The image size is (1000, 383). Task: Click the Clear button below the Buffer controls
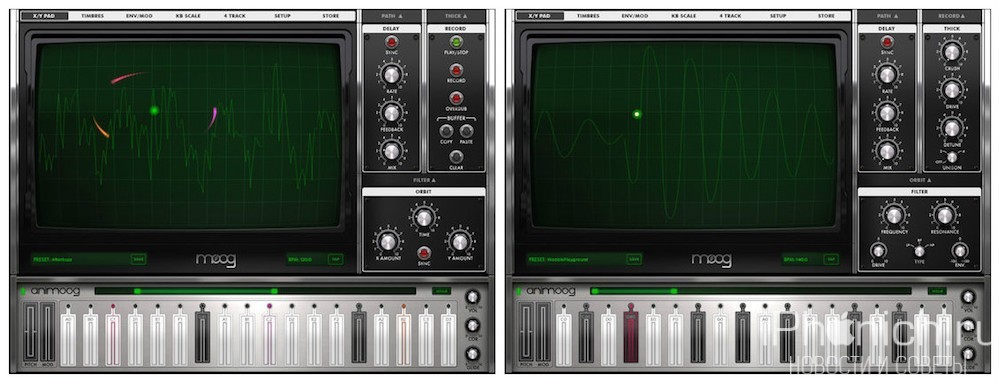(455, 157)
